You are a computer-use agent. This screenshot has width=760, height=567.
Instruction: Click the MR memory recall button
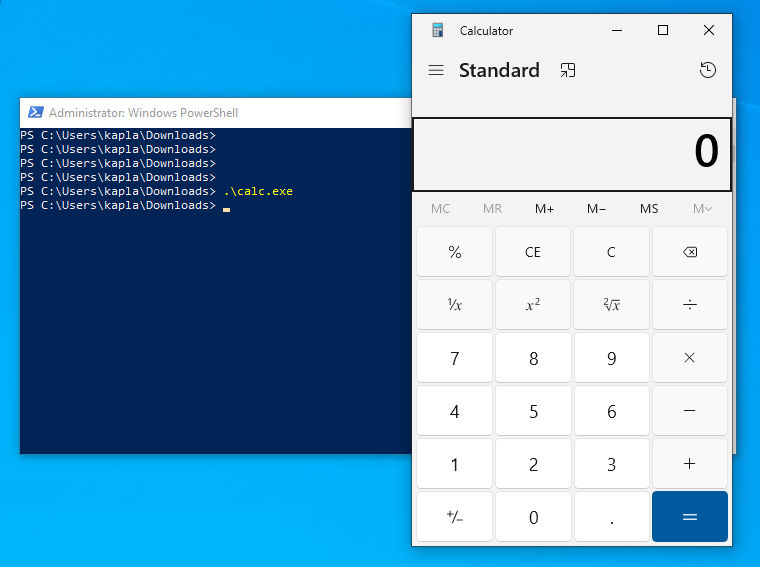tap(492, 209)
